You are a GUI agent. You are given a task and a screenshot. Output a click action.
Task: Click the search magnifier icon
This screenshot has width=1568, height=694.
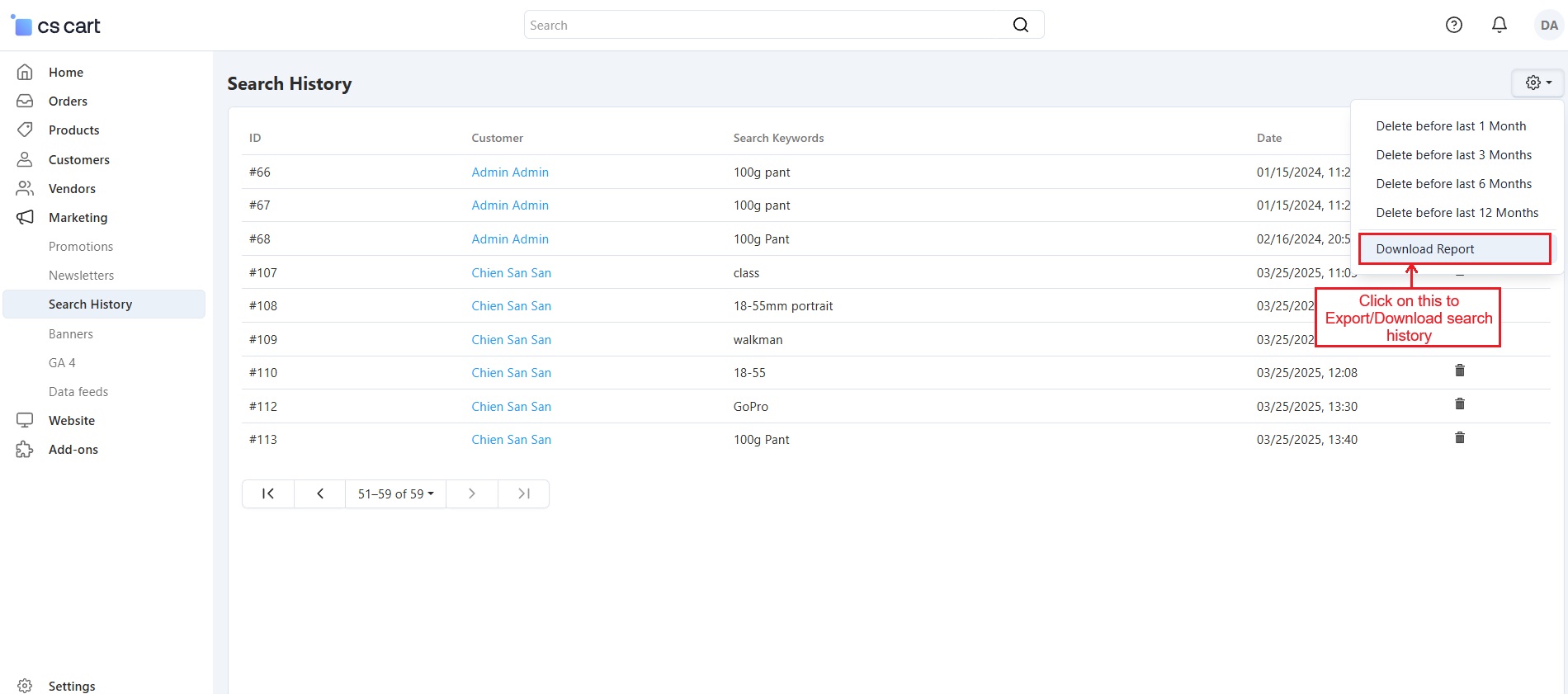pyautogui.click(x=1021, y=25)
